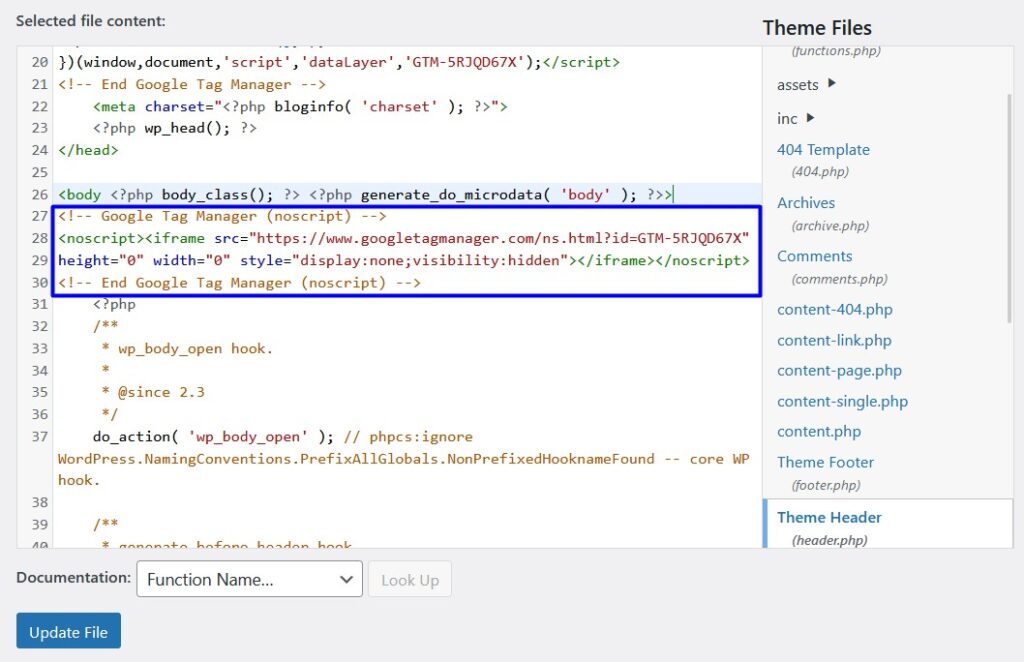The height and width of the screenshot is (662, 1024).
Task: Open content.php file
Action: point(819,432)
